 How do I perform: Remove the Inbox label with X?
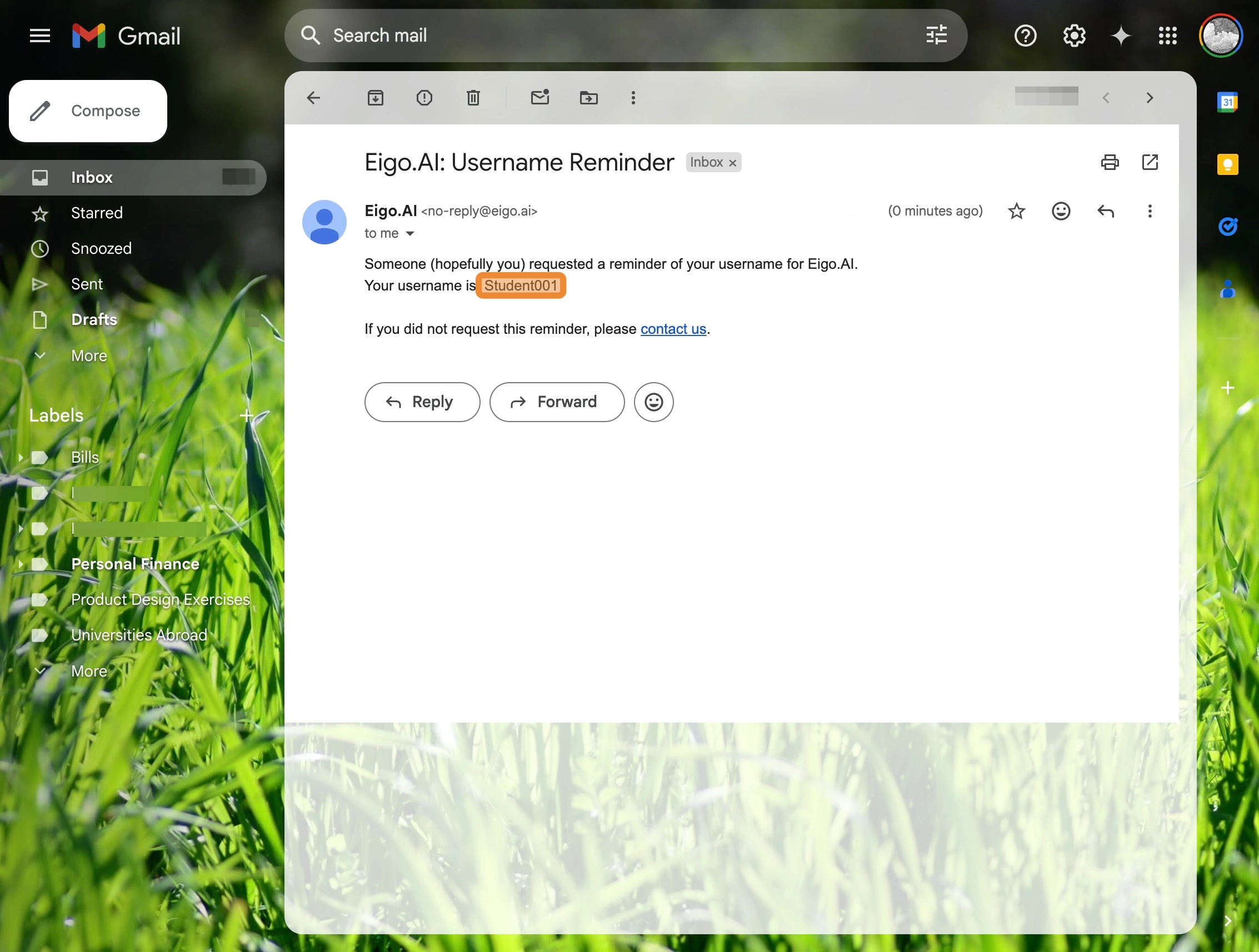732,163
